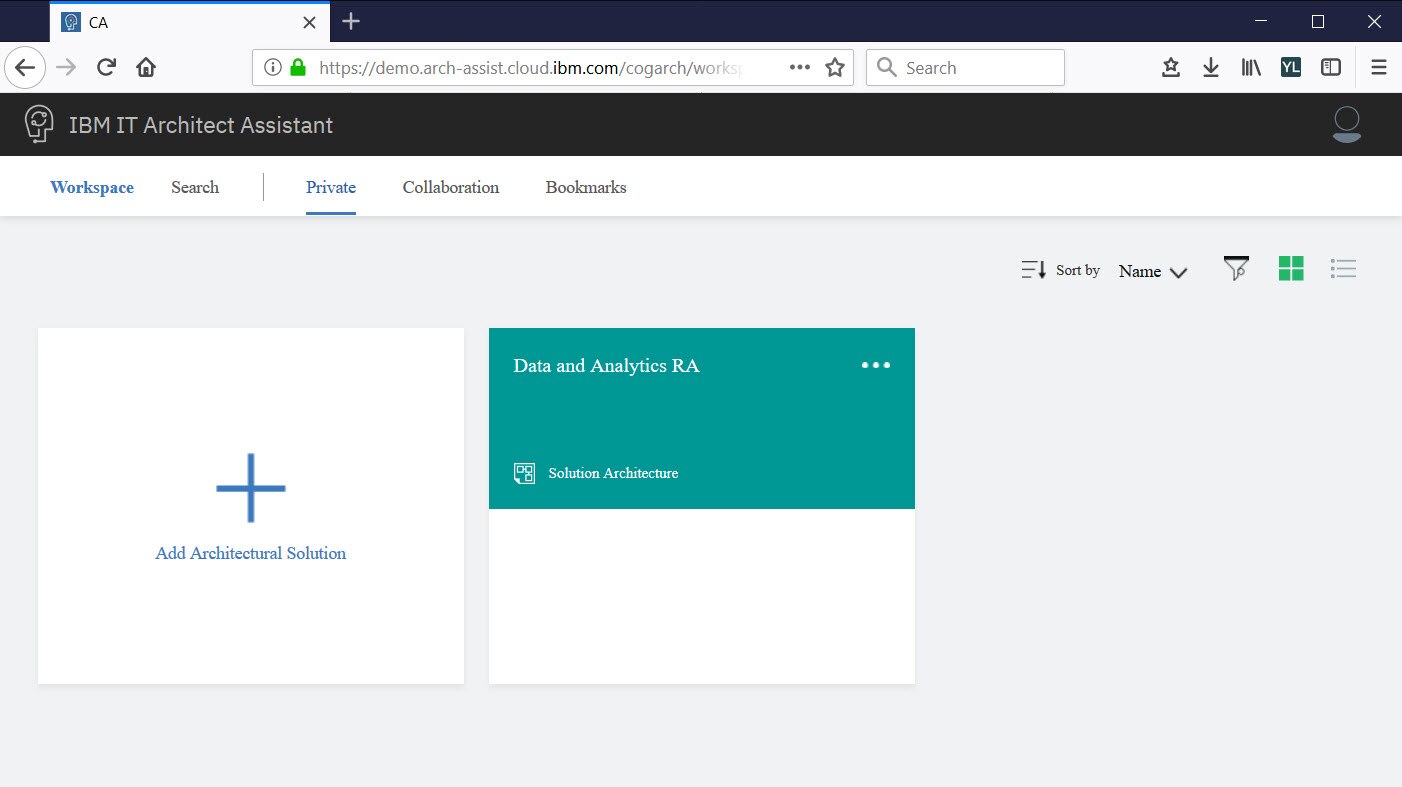Click the IBM IT Architect Assistant logo icon

[39, 124]
